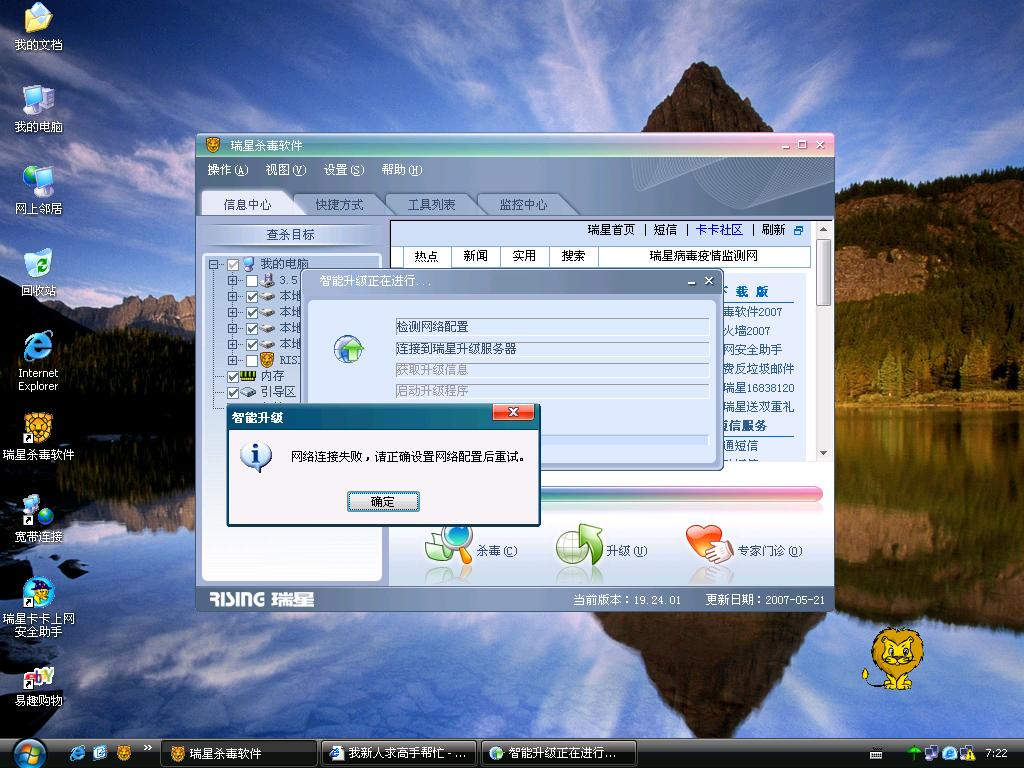1024x768 pixels.
Task: Open 回收站 recycle bin icon
Action: pos(39,272)
